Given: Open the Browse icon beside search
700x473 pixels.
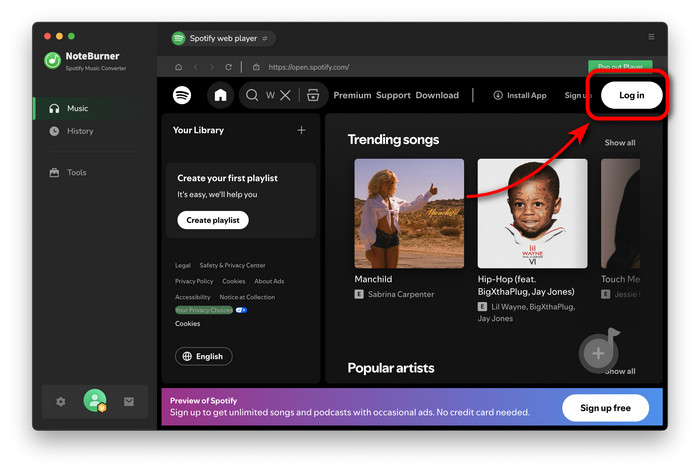Looking at the screenshot, I should coord(313,95).
